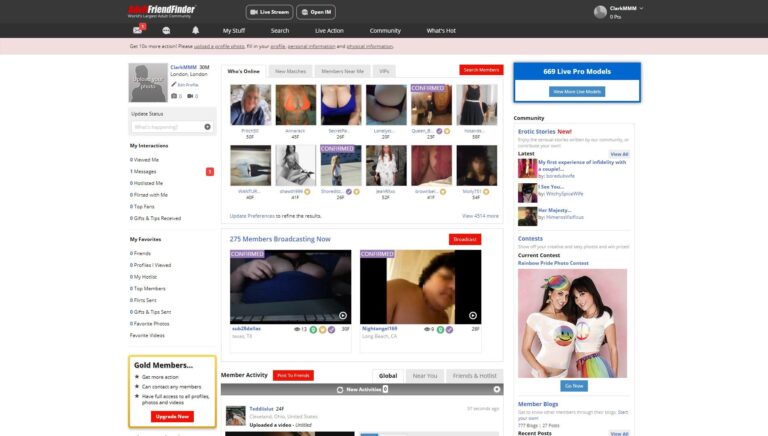
Task: Open the Profiles I Viewed link
Action: coord(150,265)
